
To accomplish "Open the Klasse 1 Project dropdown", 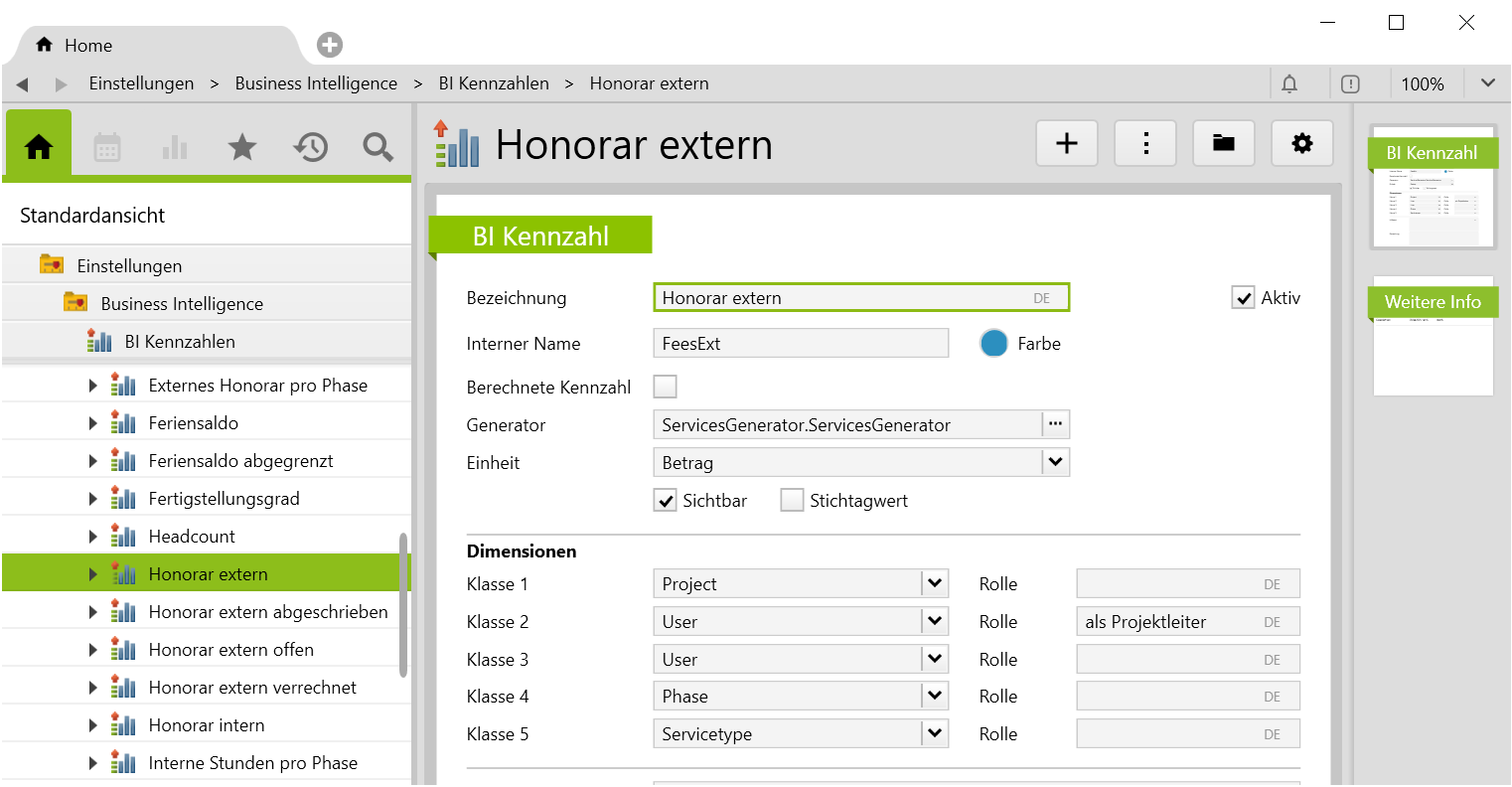I will pyautogui.click(x=934, y=584).
